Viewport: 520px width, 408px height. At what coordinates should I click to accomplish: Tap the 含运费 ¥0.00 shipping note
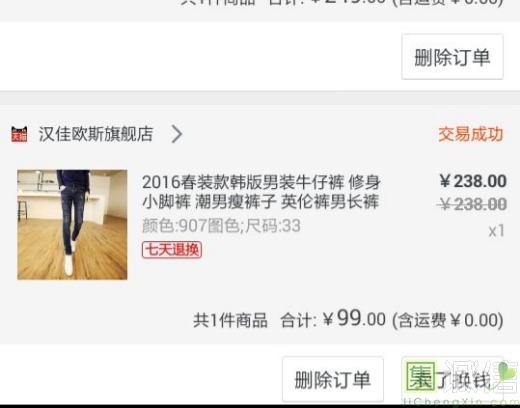448,320
